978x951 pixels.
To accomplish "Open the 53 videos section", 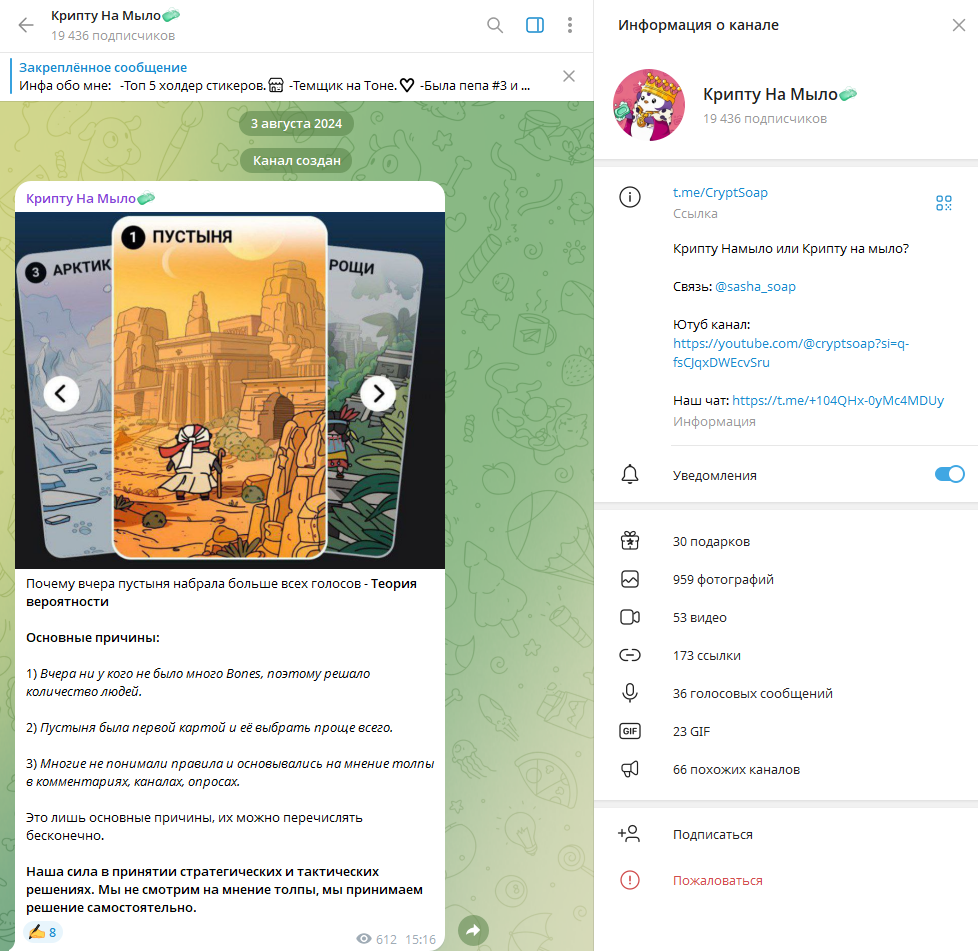I will tap(786, 617).
